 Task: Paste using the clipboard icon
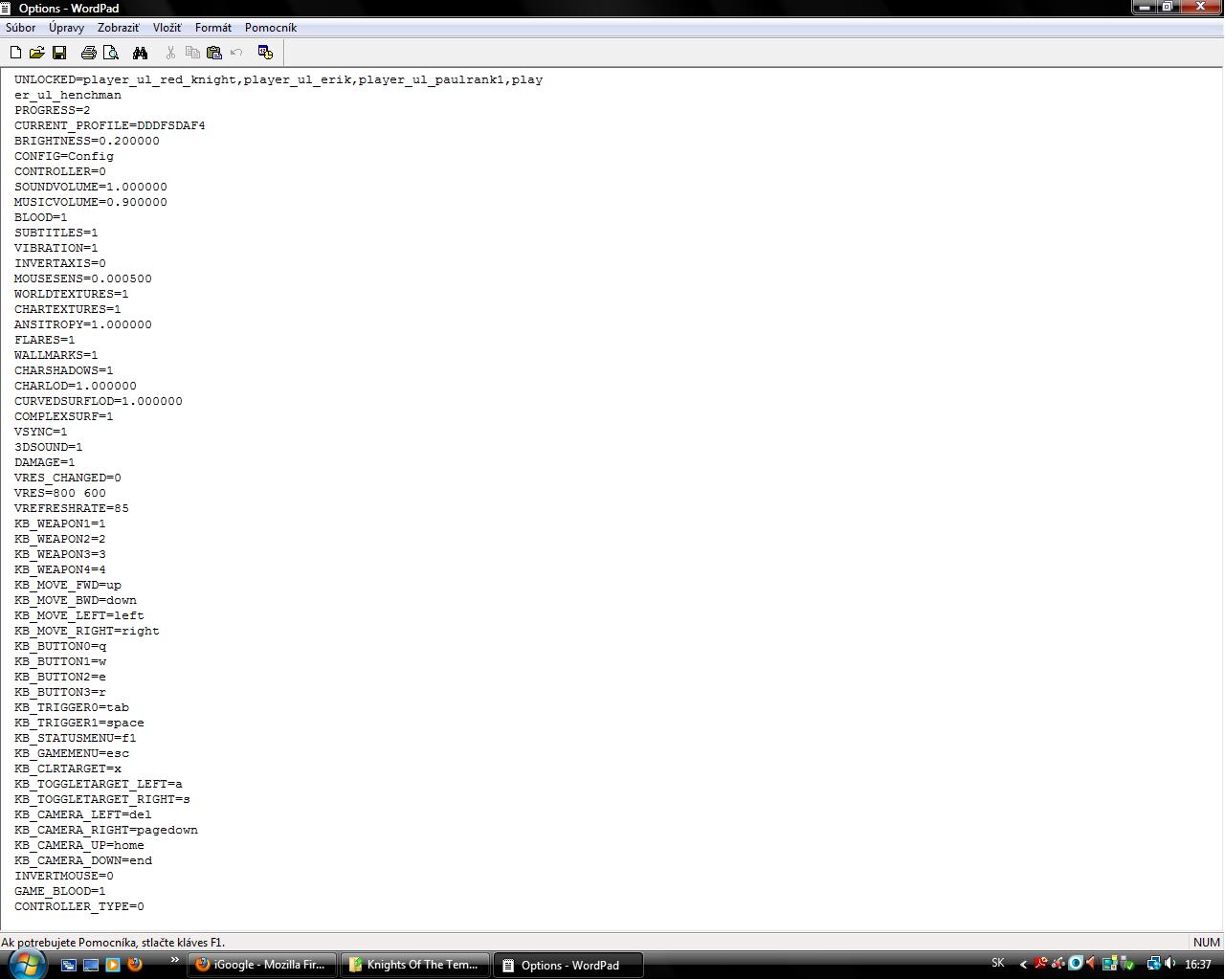(x=214, y=53)
